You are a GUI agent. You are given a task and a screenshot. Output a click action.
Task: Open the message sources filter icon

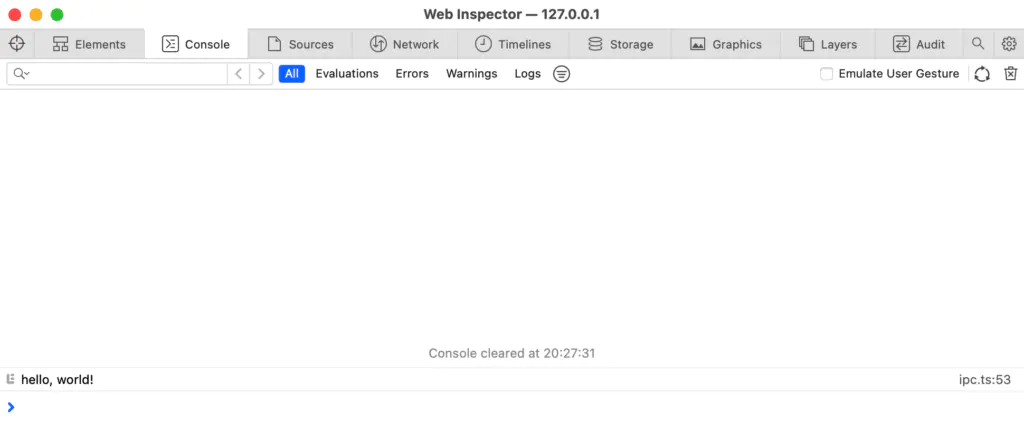[562, 74]
